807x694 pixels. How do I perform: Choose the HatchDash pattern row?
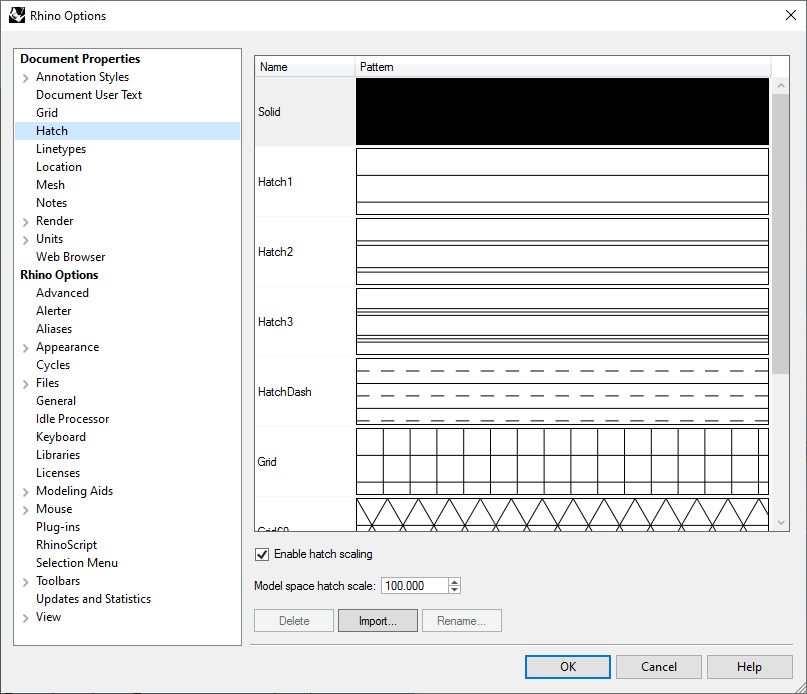click(285, 392)
